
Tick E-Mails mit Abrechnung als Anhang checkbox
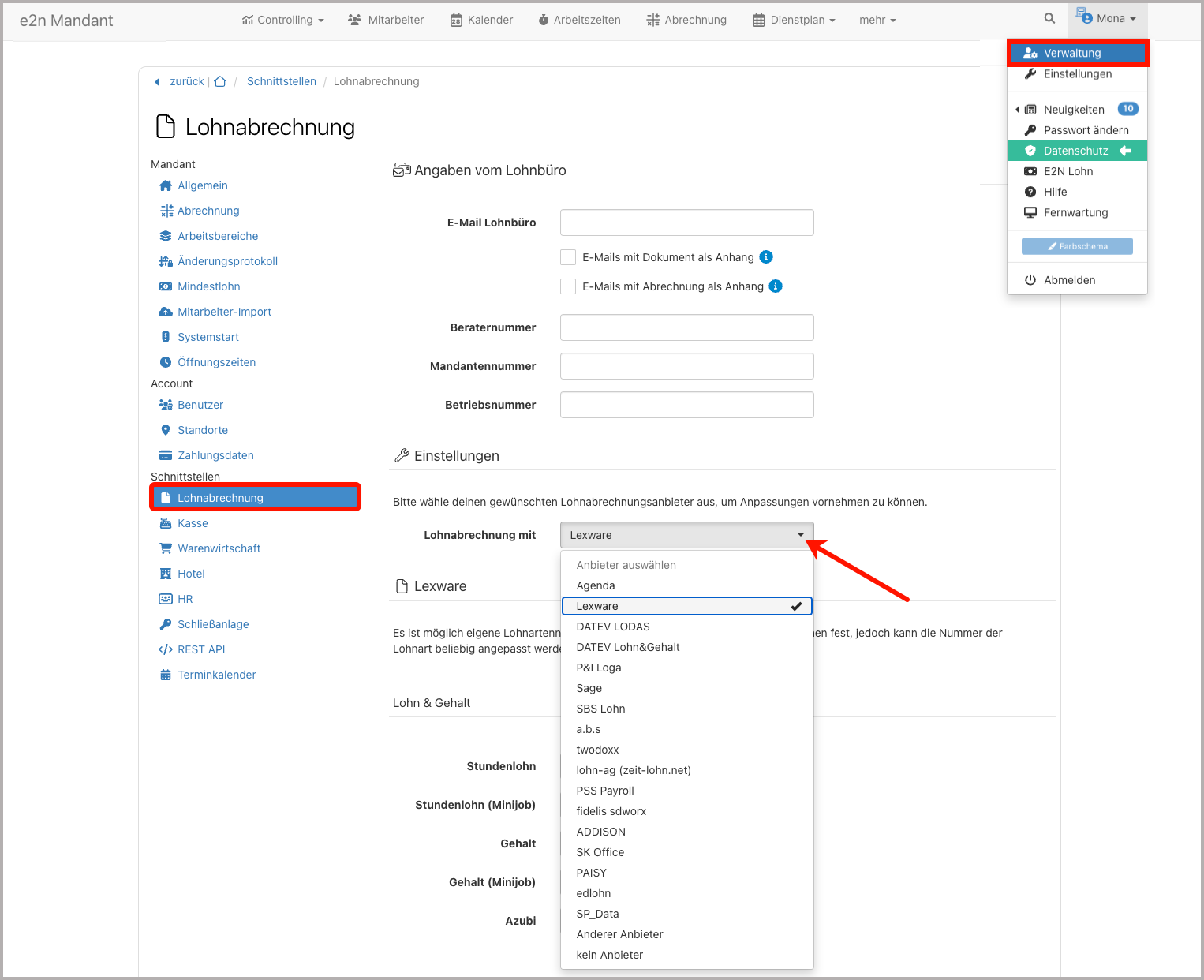568,286
